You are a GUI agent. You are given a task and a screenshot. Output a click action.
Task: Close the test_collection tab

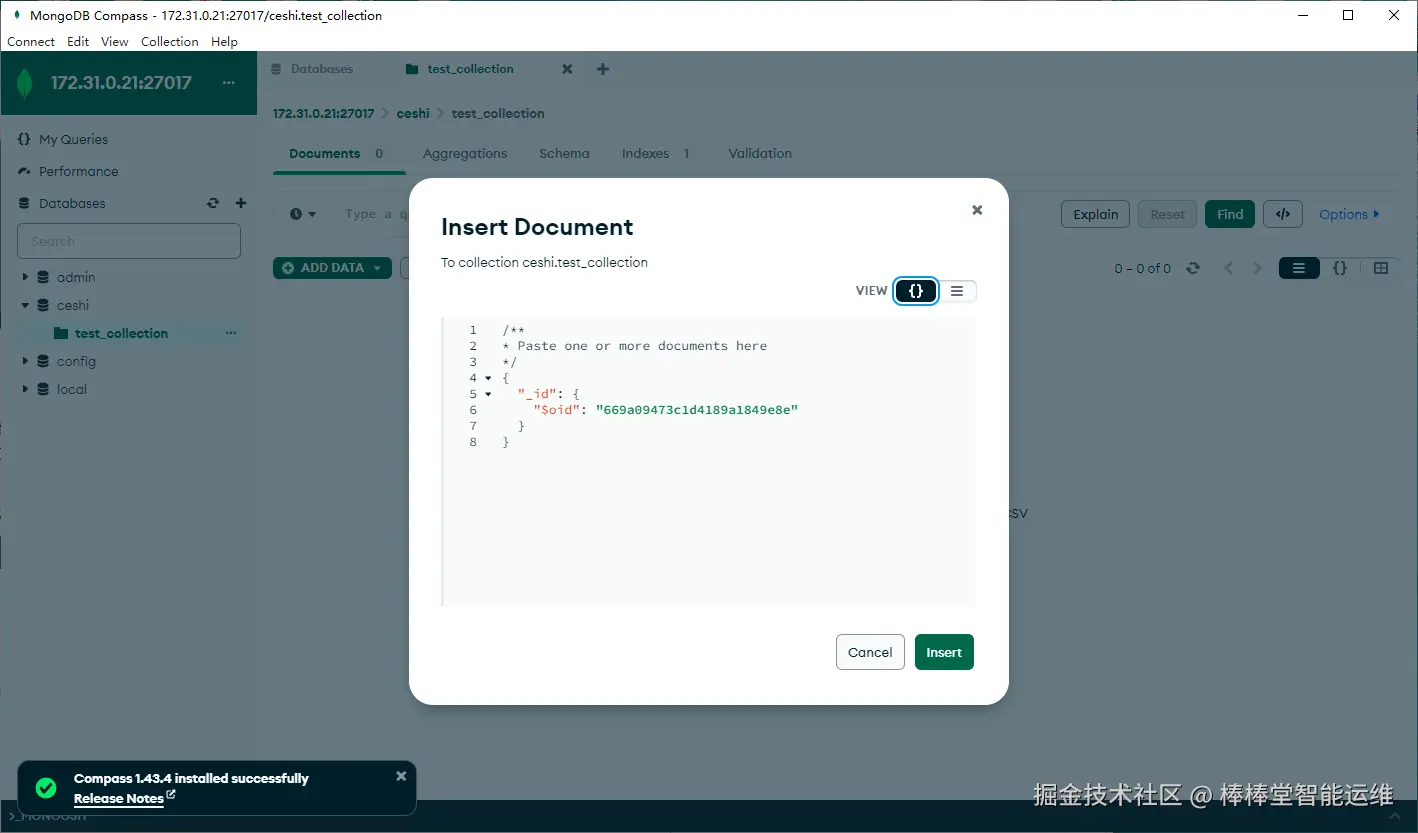click(x=567, y=69)
